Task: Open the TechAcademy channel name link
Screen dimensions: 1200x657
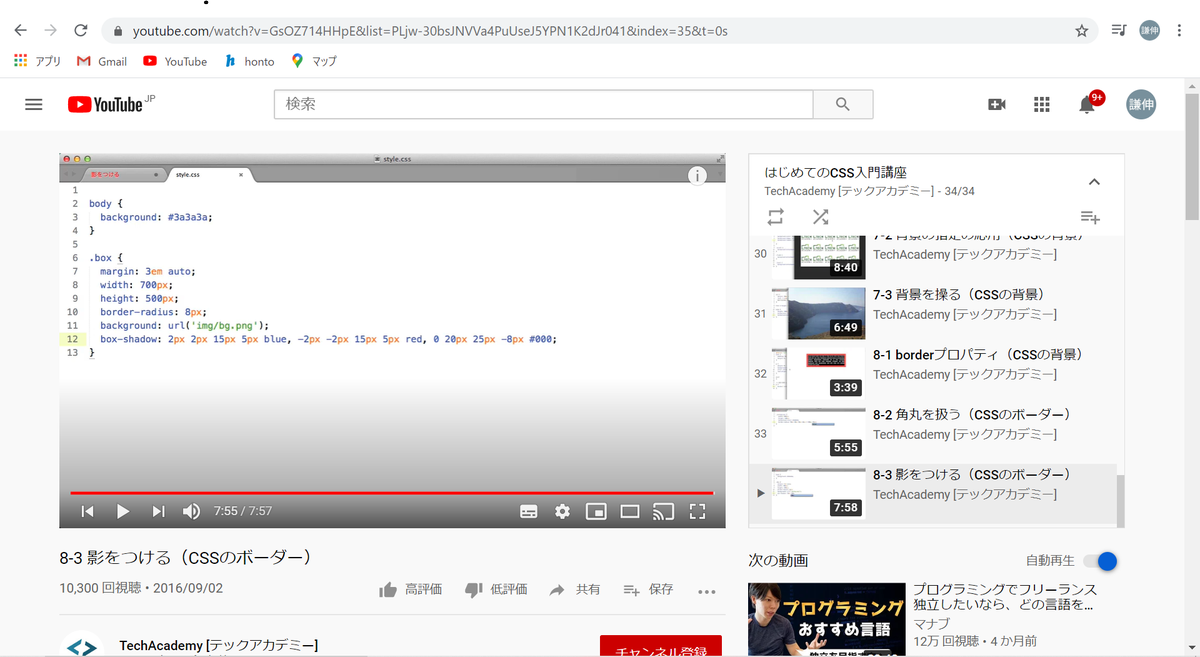Action: [218, 646]
